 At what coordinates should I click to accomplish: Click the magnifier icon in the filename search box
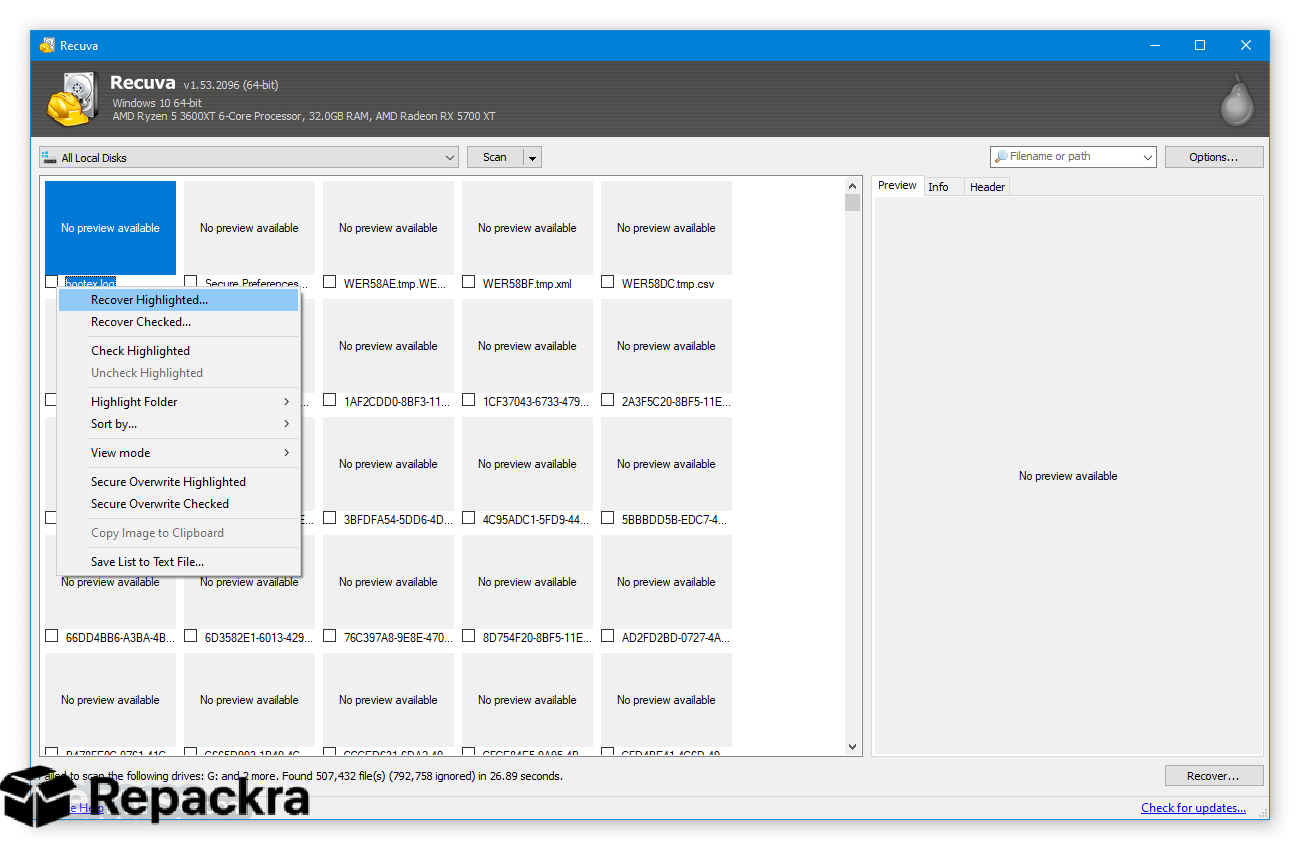1000,157
